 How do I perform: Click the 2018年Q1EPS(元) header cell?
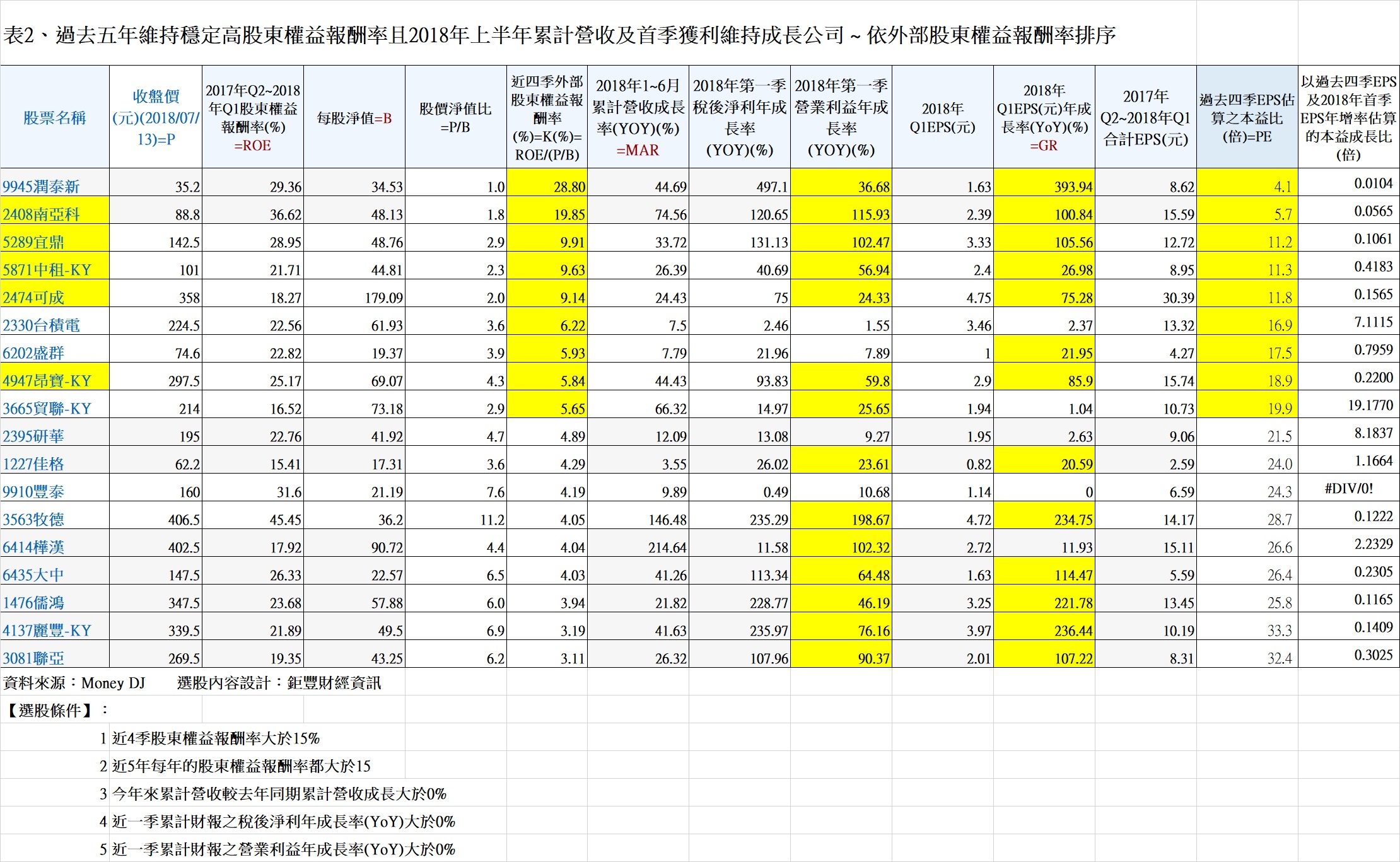click(943, 117)
